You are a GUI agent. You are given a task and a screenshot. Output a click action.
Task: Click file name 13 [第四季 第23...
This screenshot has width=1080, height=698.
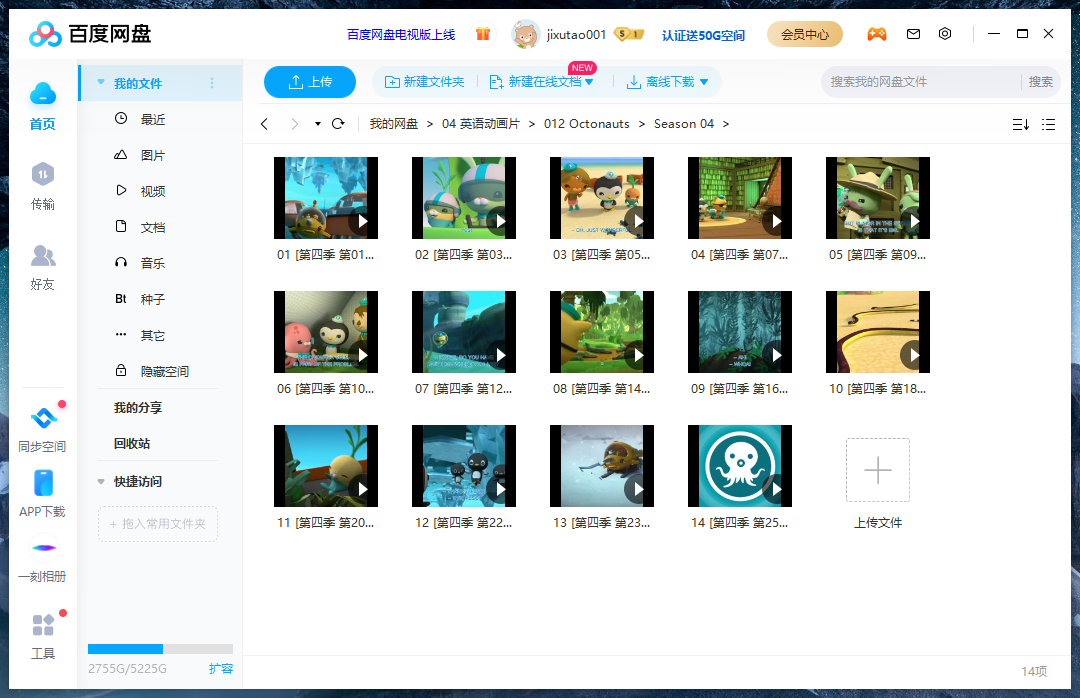coord(602,522)
